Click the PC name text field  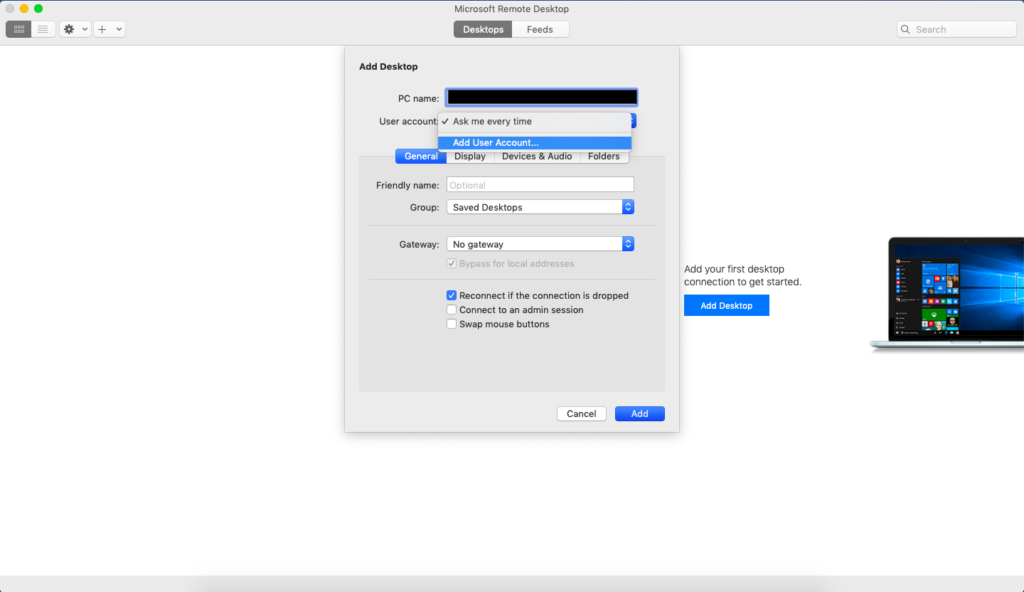click(541, 97)
